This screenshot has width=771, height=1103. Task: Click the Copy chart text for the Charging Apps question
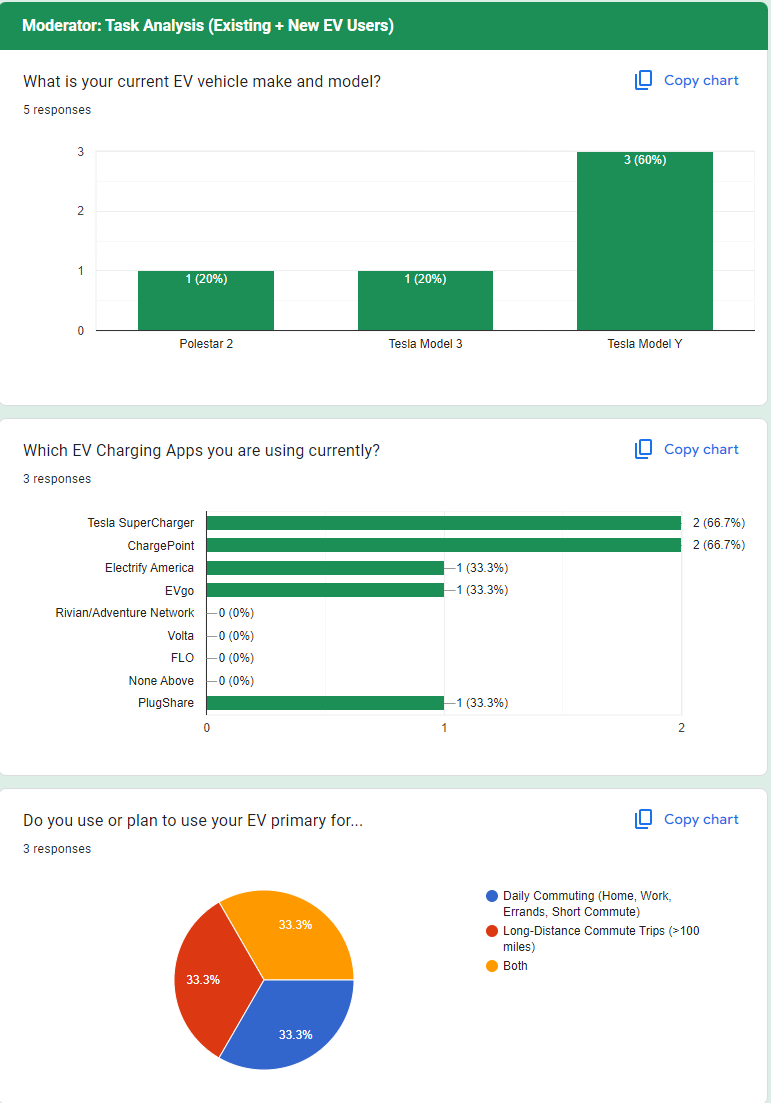tap(701, 449)
